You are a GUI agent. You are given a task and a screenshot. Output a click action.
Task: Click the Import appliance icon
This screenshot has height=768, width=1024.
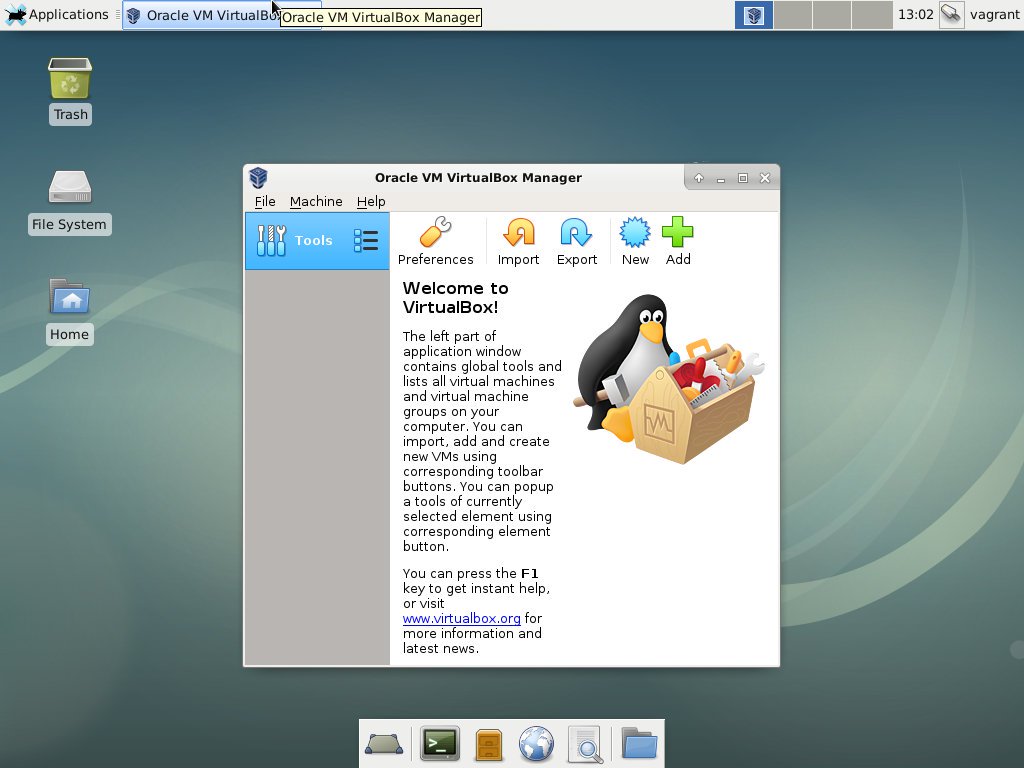517,240
